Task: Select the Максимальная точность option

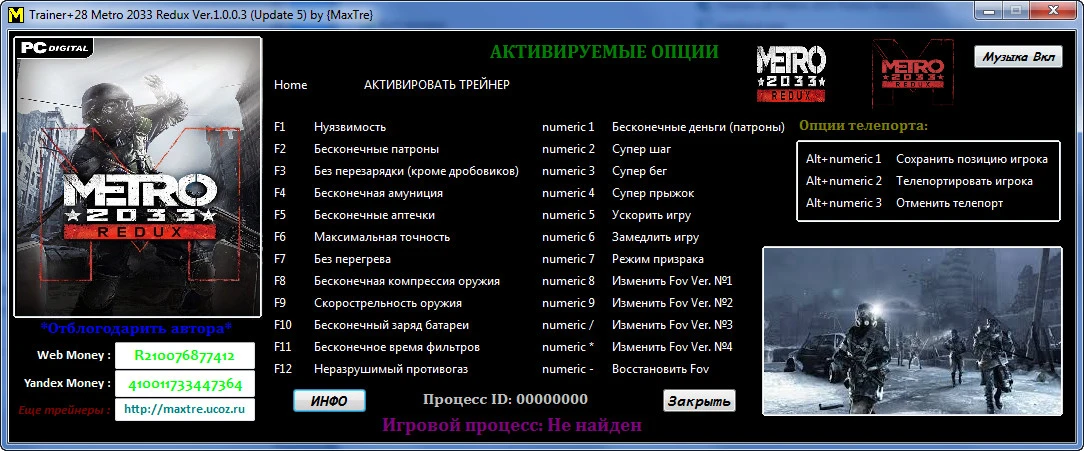Action: click(382, 237)
